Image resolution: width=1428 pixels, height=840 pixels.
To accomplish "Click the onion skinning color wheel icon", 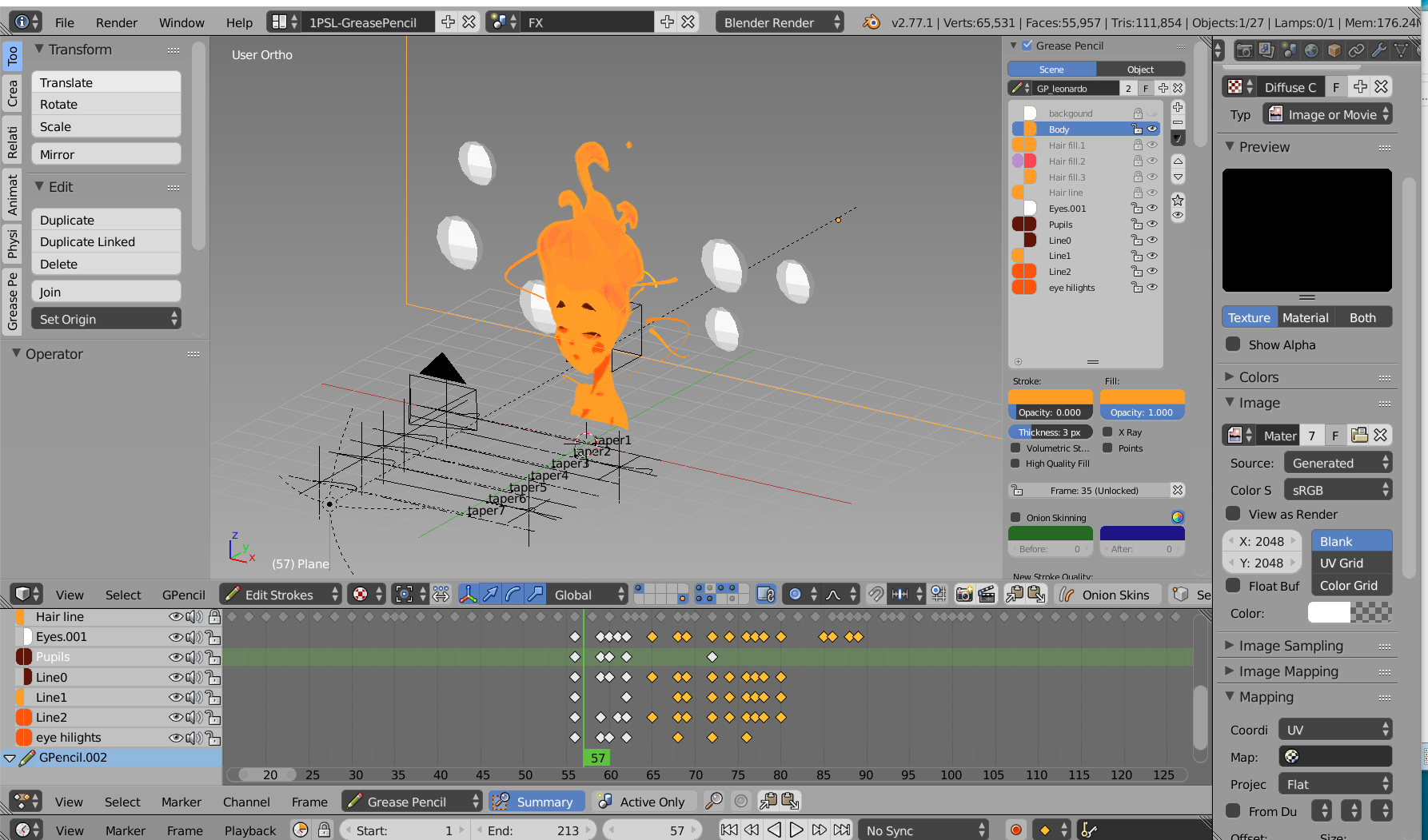I will [x=1178, y=517].
